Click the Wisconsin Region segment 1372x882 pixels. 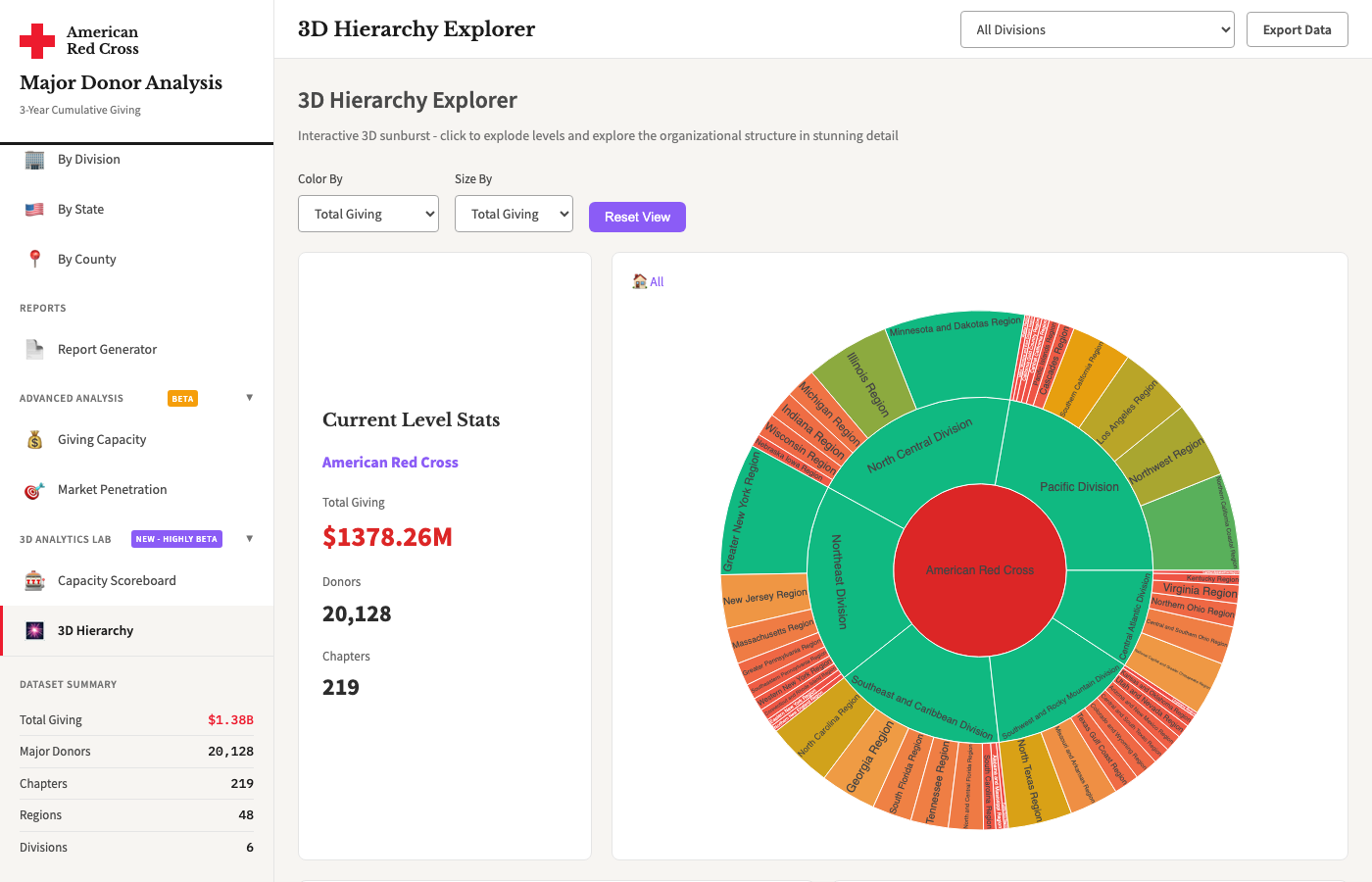click(x=800, y=449)
